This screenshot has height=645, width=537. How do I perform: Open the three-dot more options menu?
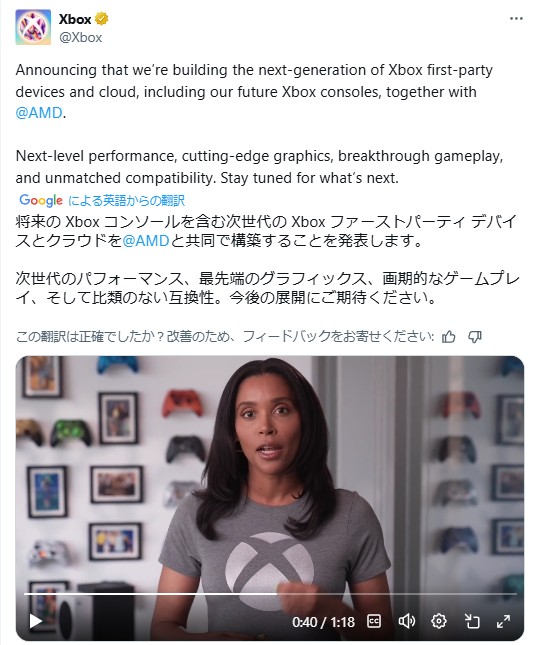[516, 19]
